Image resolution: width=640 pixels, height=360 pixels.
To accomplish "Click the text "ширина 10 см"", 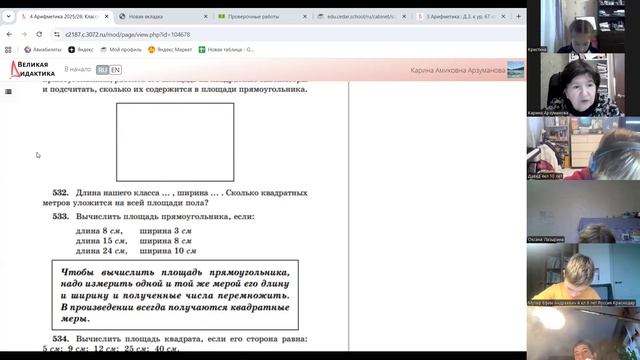I will (168, 251).
